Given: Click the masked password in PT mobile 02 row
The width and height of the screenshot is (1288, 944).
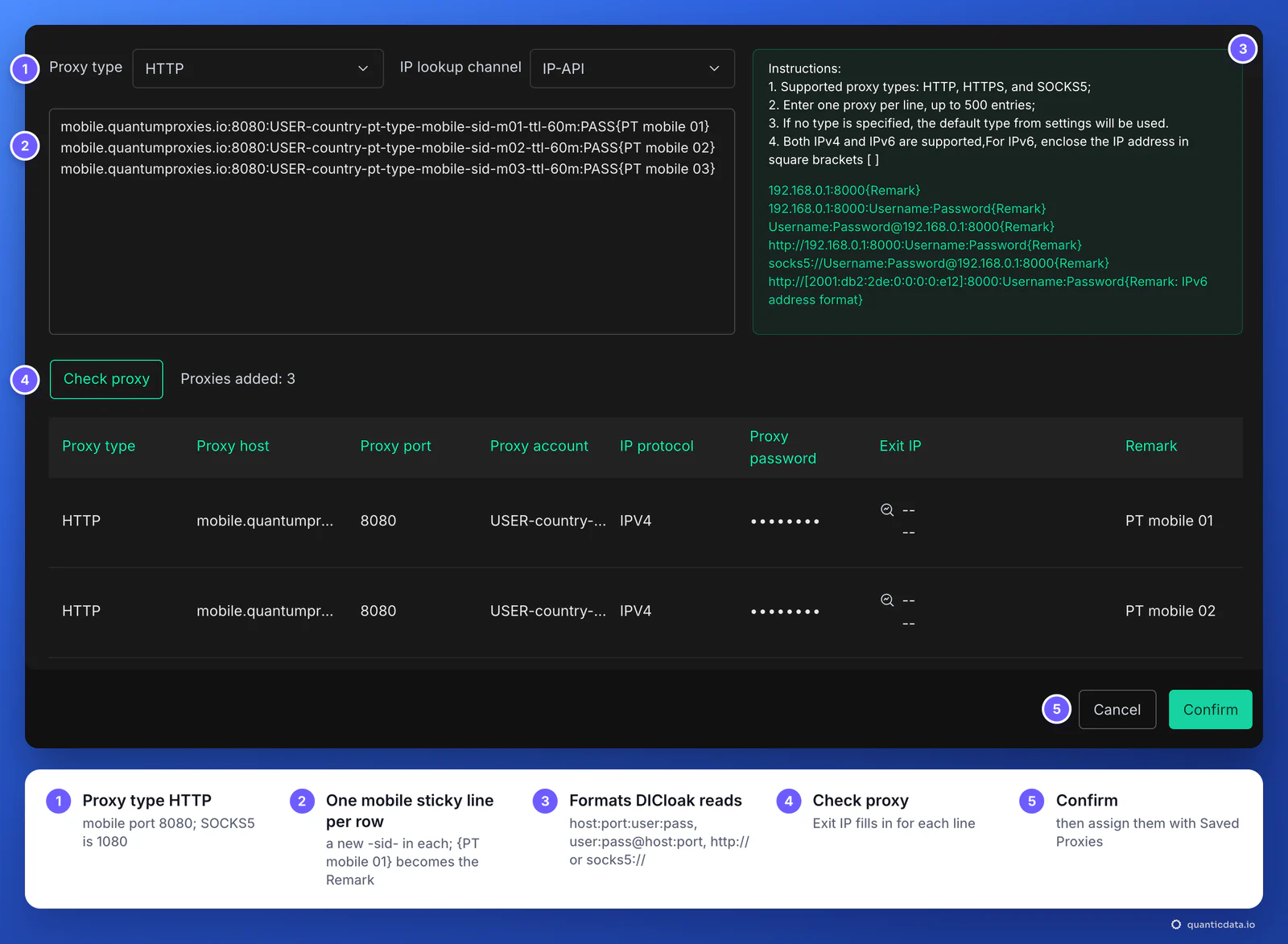Looking at the screenshot, I should [x=785, y=612].
